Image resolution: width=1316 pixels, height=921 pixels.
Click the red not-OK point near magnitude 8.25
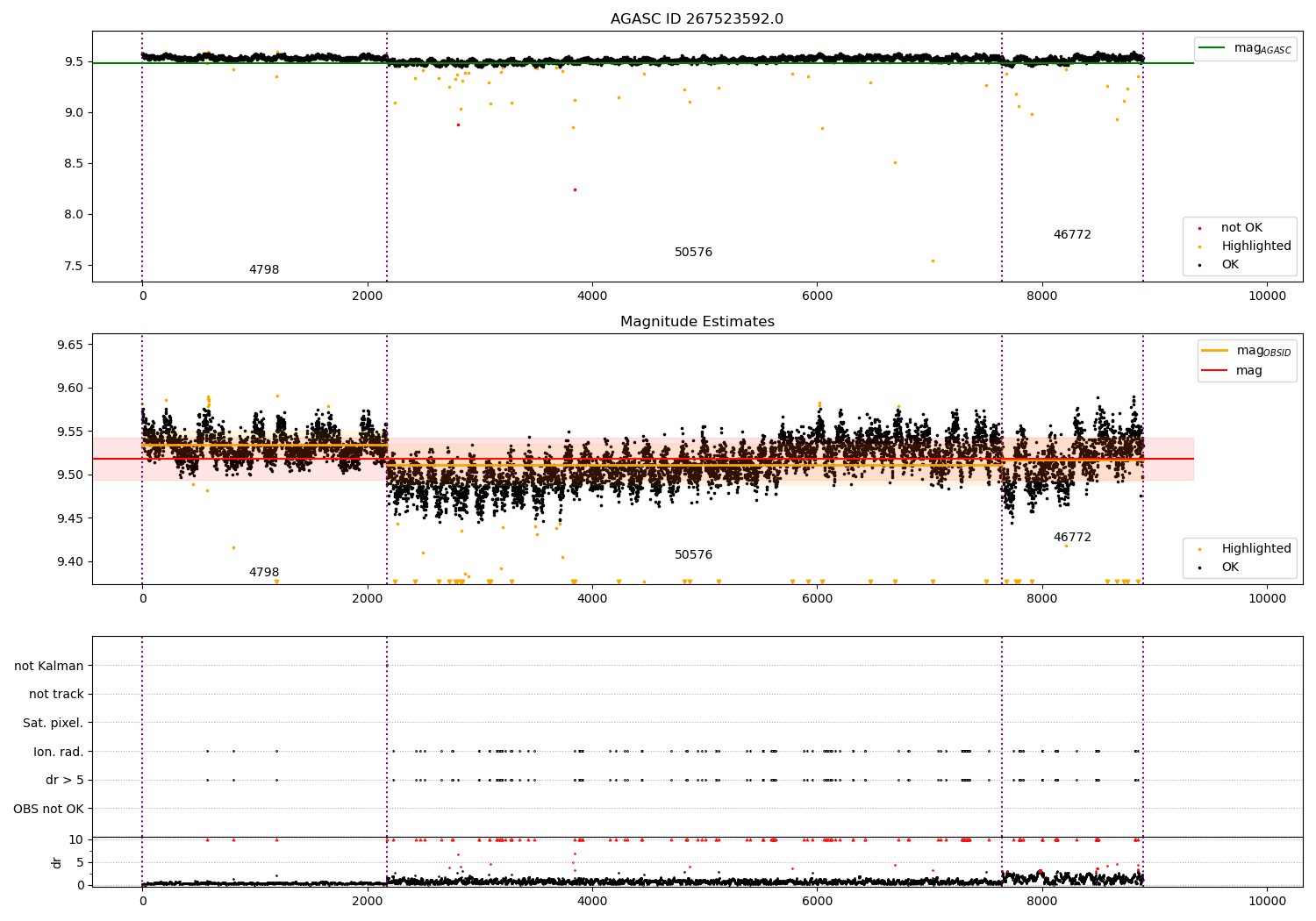tap(575, 189)
